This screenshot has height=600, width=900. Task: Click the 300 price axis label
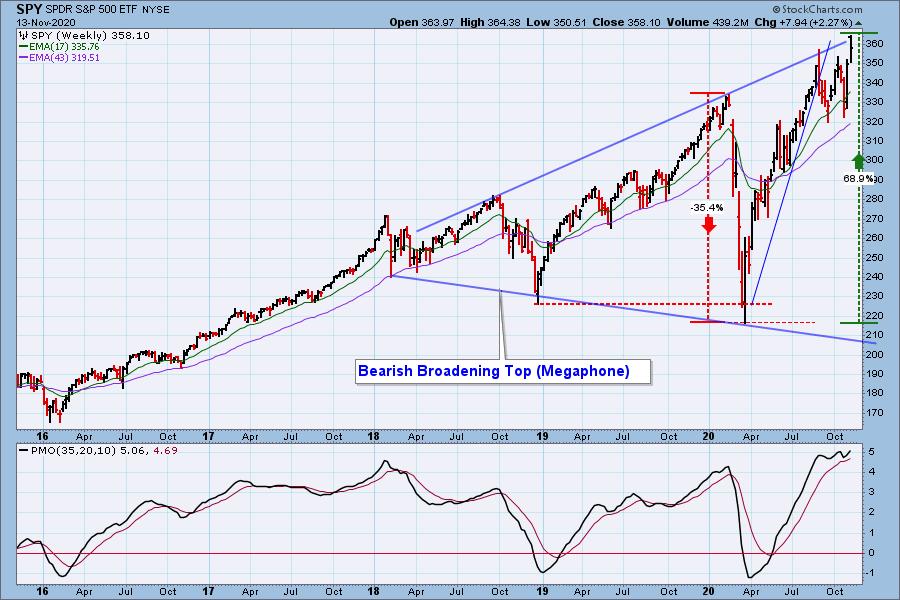[875, 160]
